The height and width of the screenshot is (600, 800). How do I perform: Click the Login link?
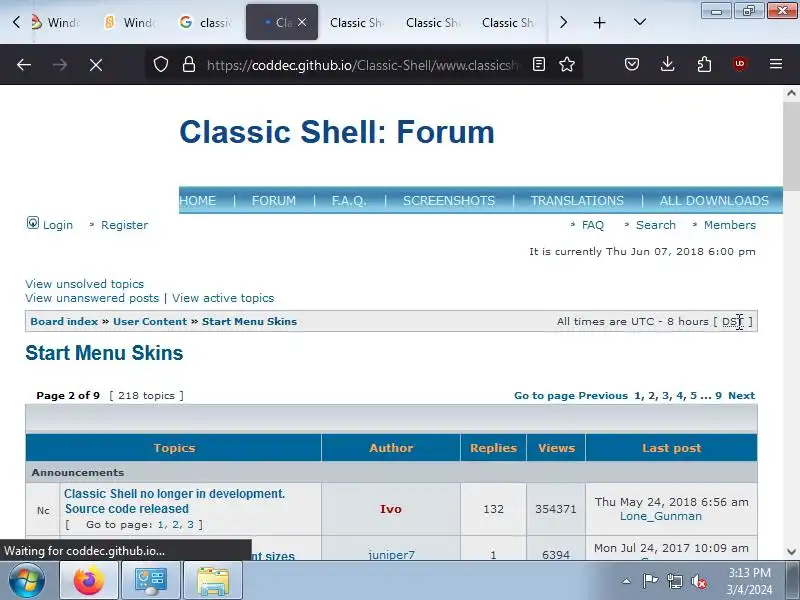tap(58, 225)
